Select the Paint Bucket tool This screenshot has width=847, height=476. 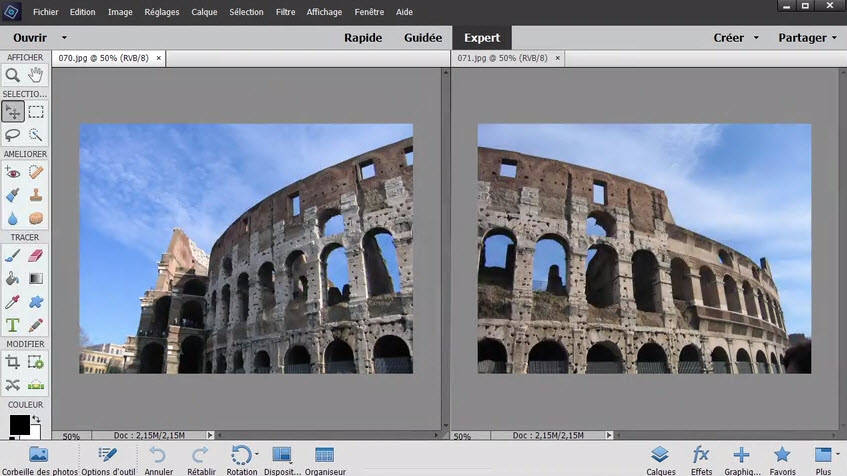pyautogui.click(x=12, y=279)
